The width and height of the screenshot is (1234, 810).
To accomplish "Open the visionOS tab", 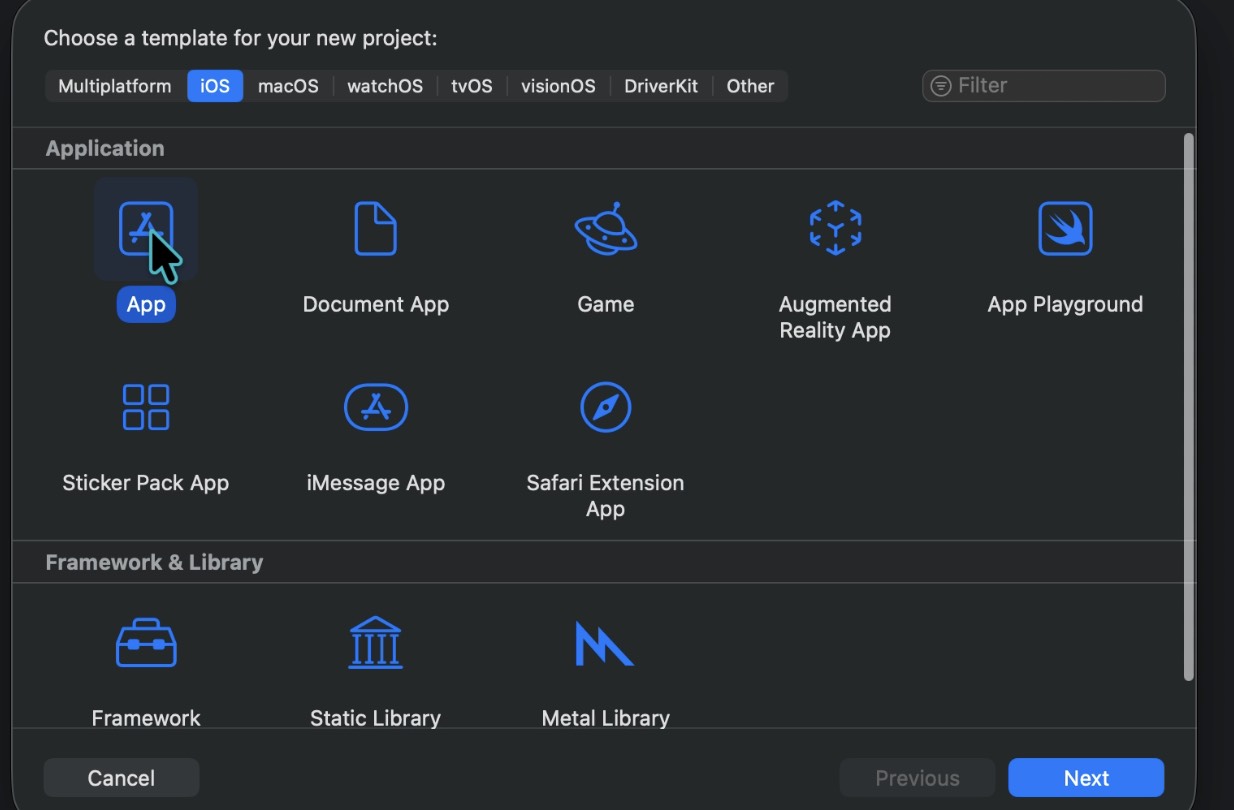I will tap(558, 86).
